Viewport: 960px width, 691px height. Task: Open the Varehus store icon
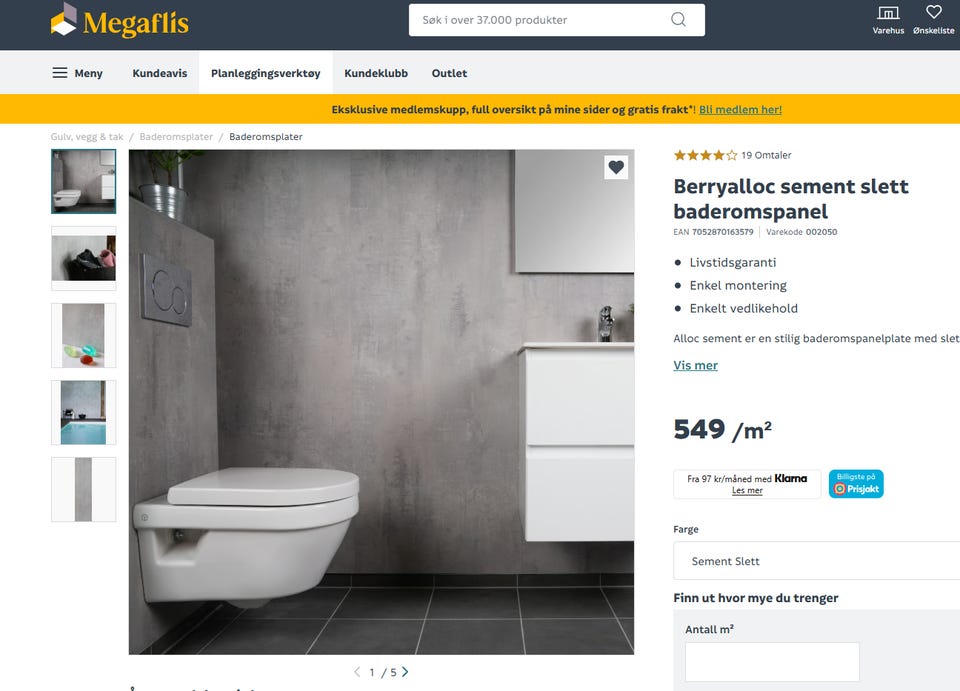(x=888, y=19)
